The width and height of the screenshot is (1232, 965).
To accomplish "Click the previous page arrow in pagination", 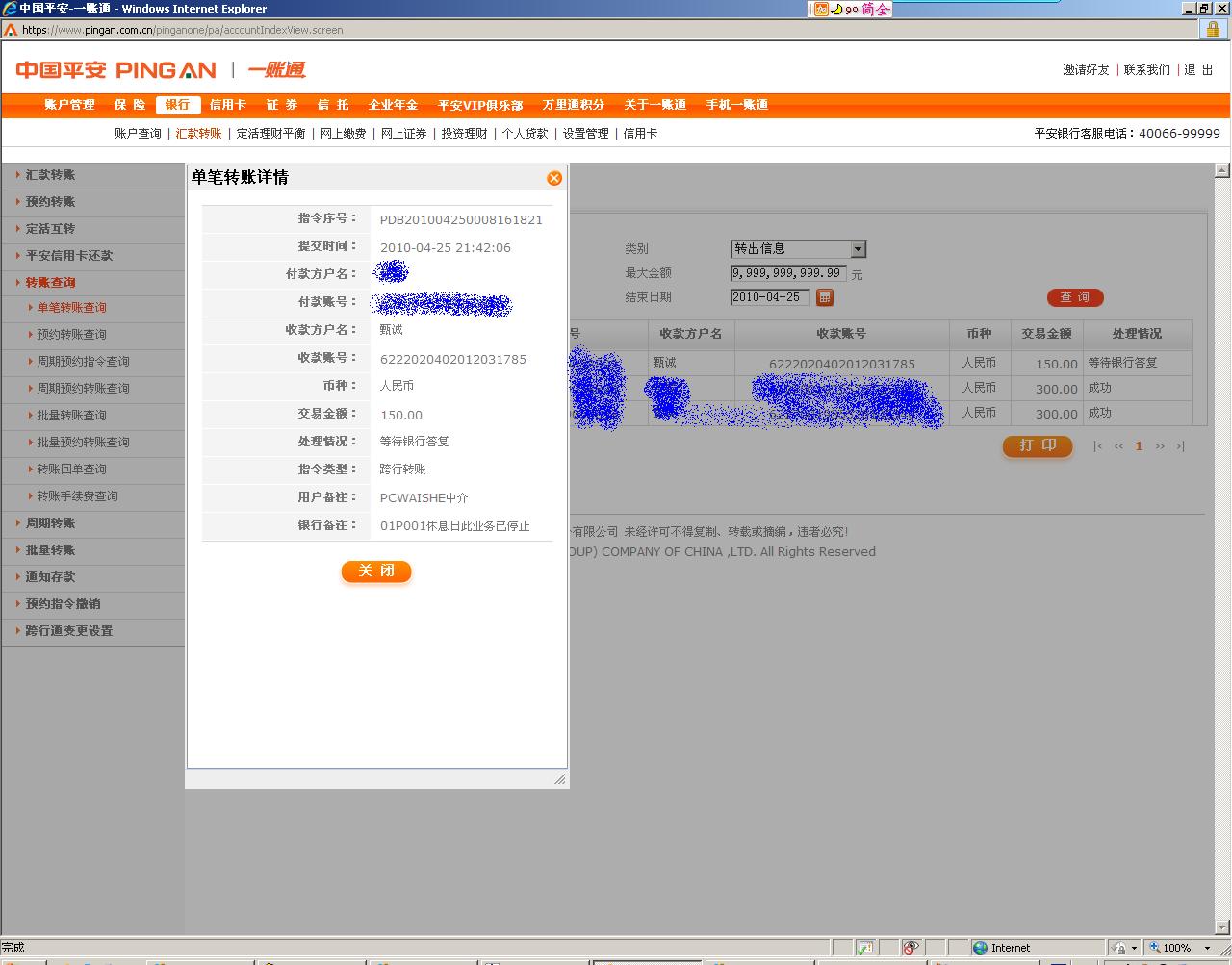I will [x=1118, y=446].
